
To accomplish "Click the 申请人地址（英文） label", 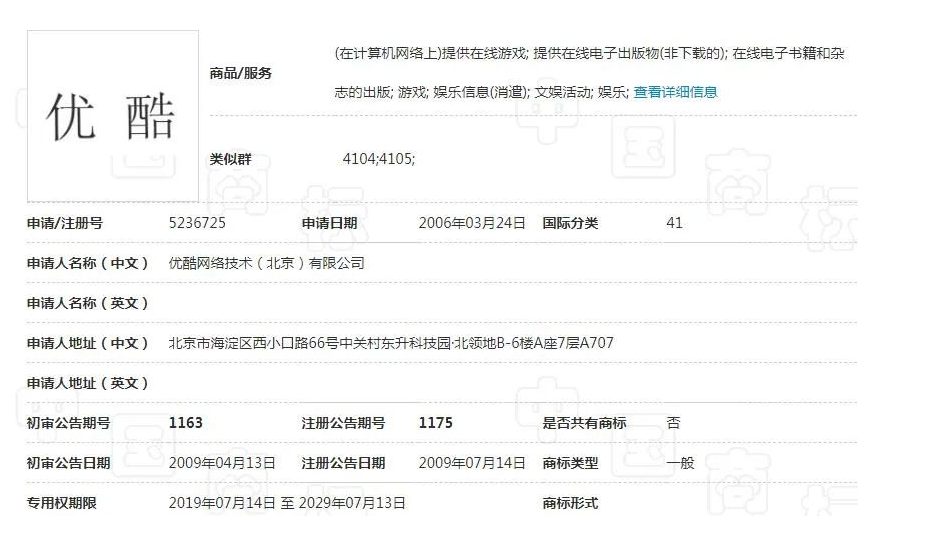I will point(88,383).
